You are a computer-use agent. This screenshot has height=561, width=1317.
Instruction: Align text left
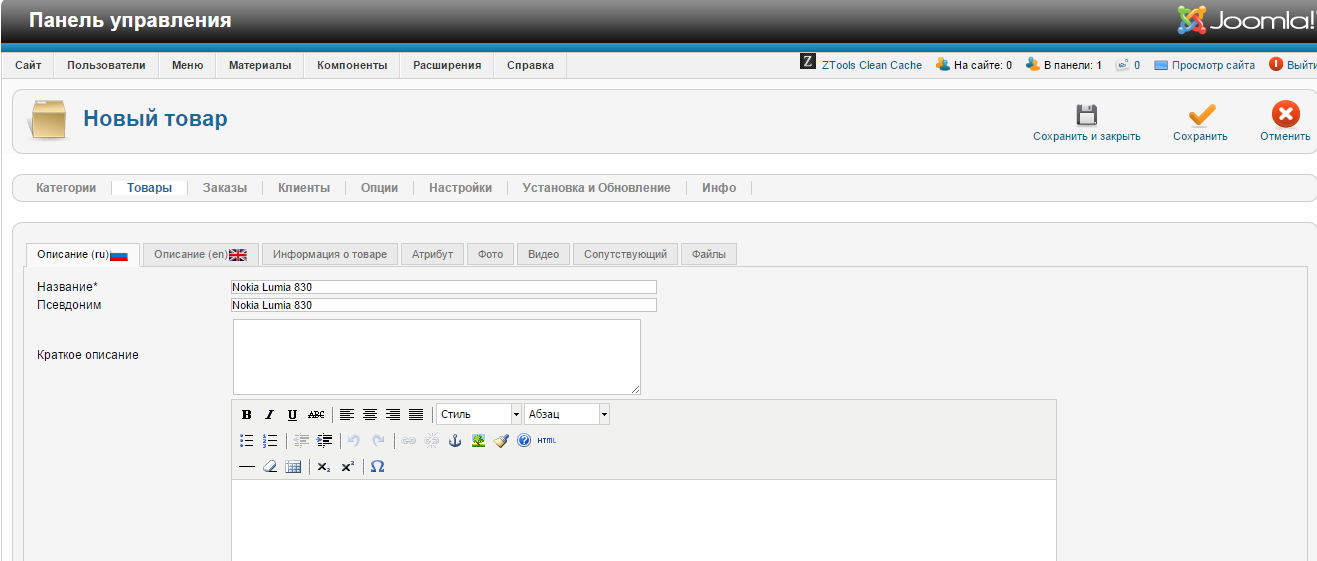347,414
